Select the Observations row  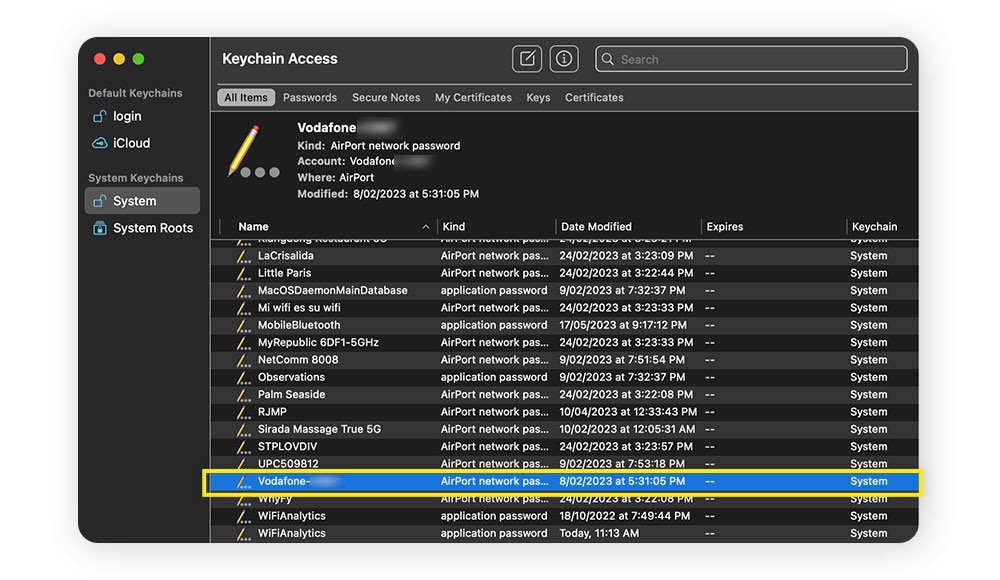click(564, 377)
